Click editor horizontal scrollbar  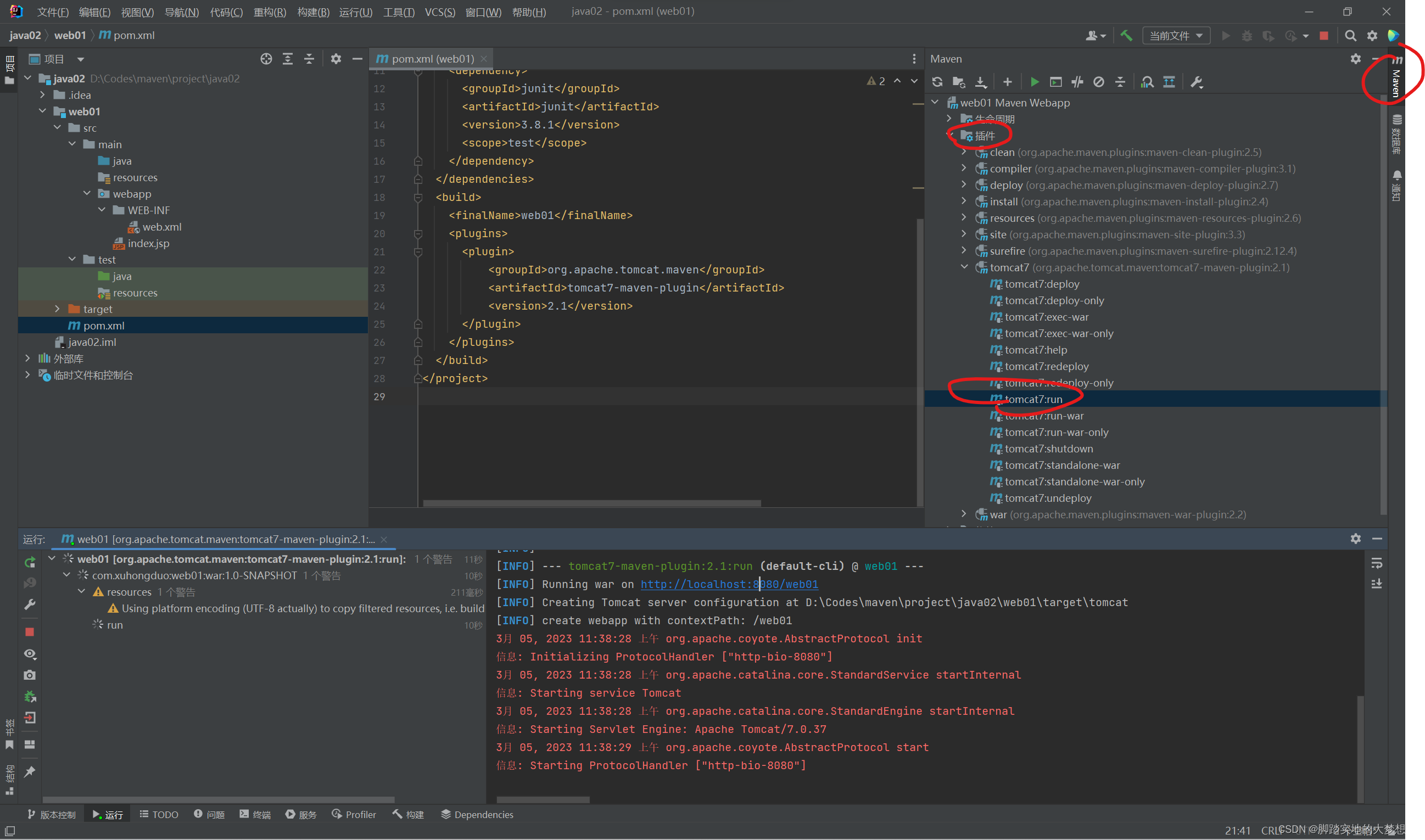pyautogui.click(x=591, y=503)
